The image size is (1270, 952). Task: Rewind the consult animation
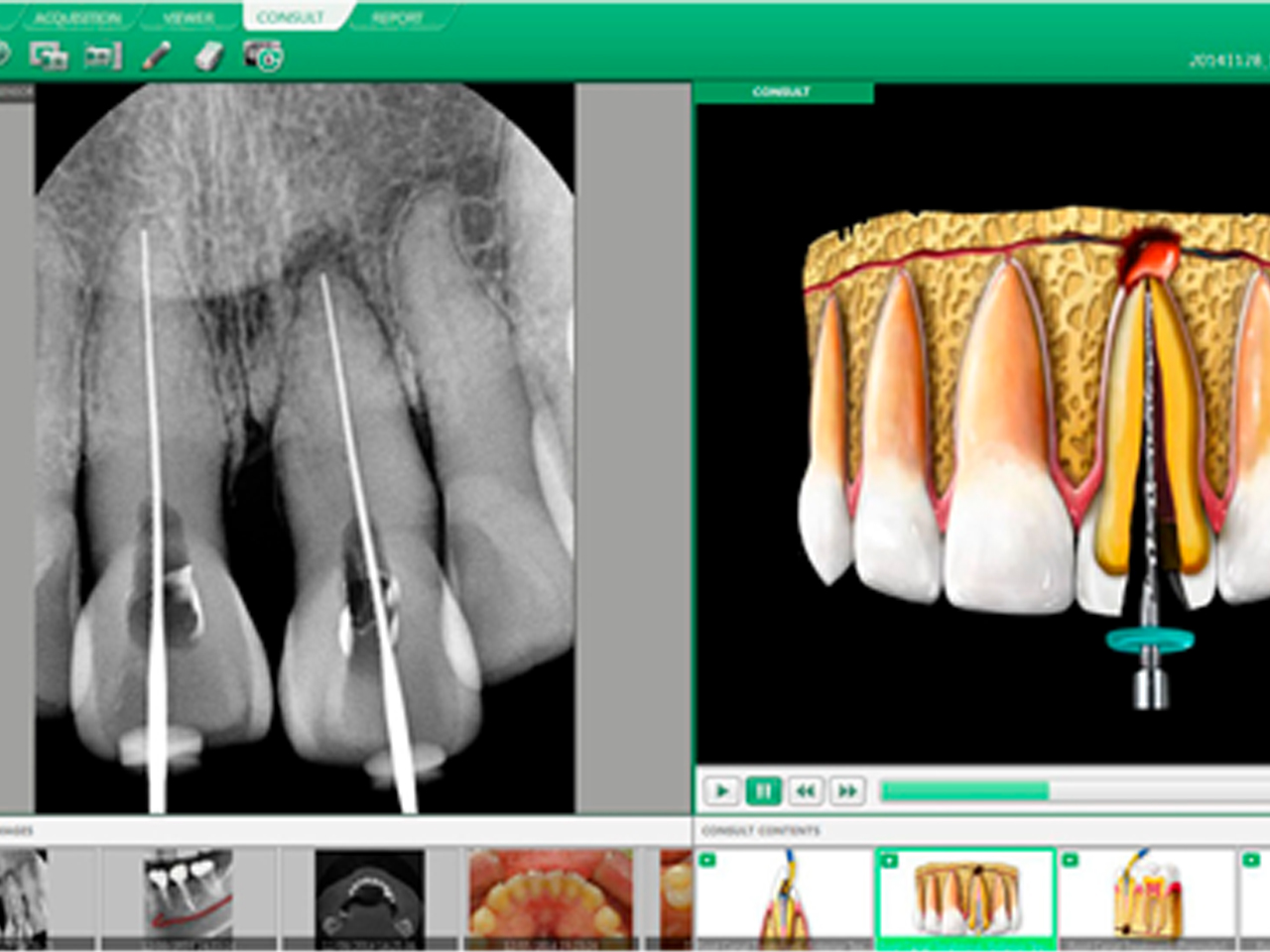point(805,790)
